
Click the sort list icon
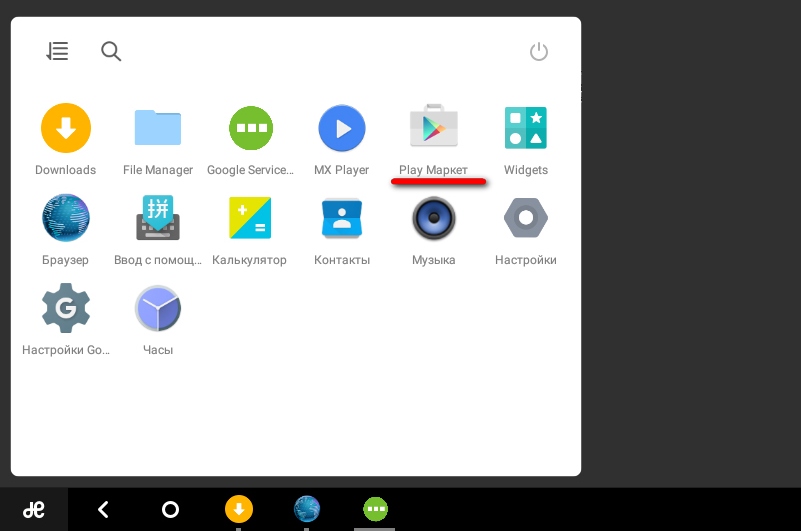57,51
